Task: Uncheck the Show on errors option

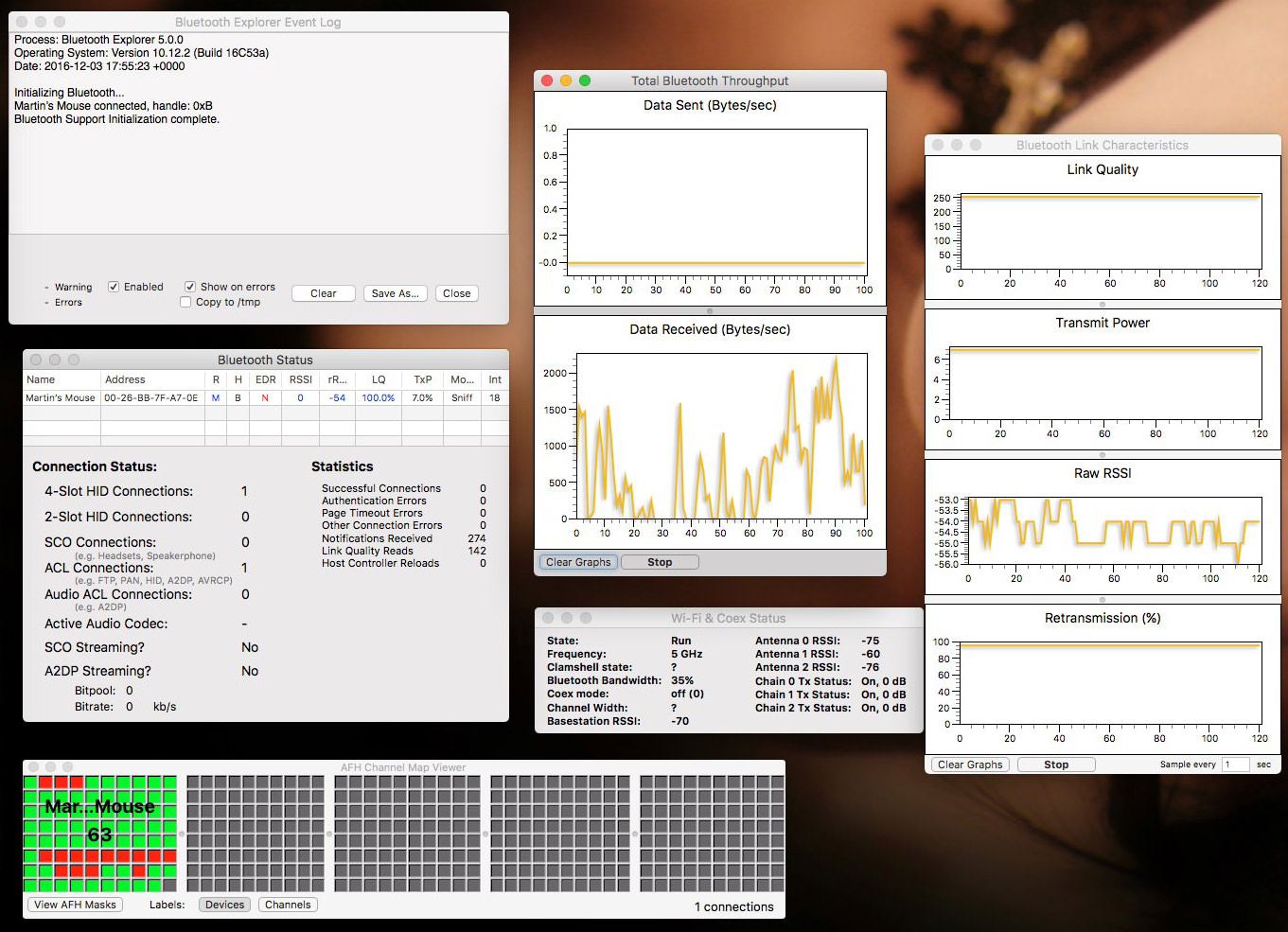Action: click(x=190, y=287)
